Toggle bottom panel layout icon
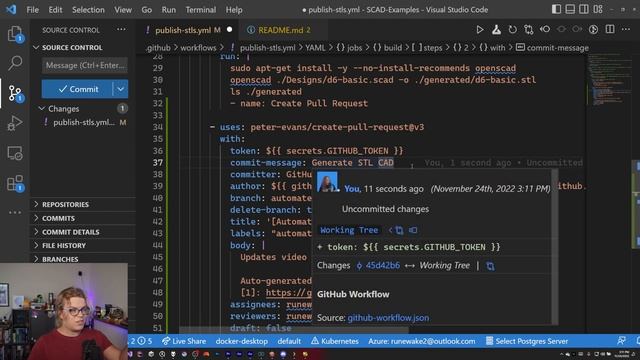 [570, 9]
